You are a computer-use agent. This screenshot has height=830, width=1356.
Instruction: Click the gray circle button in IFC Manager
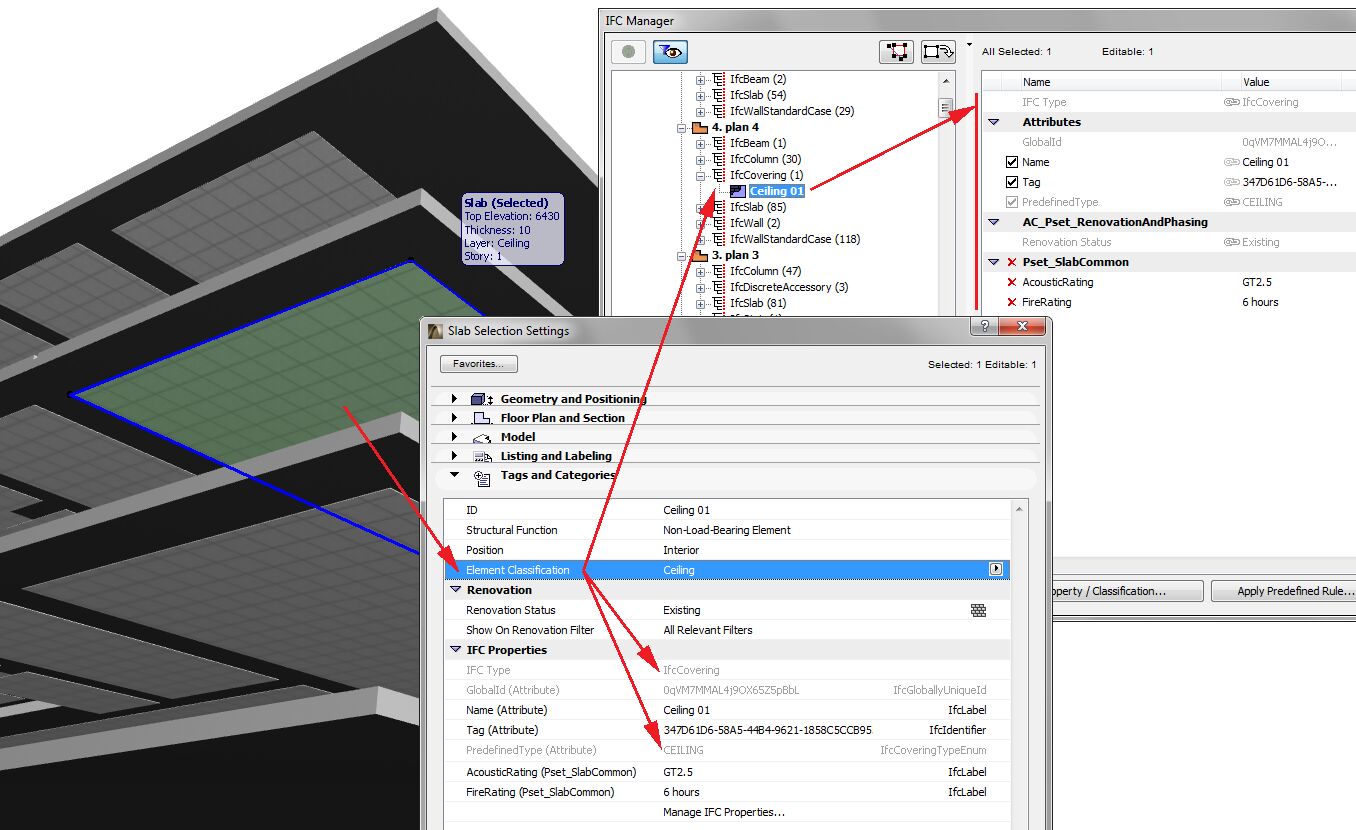pos(628,52)
